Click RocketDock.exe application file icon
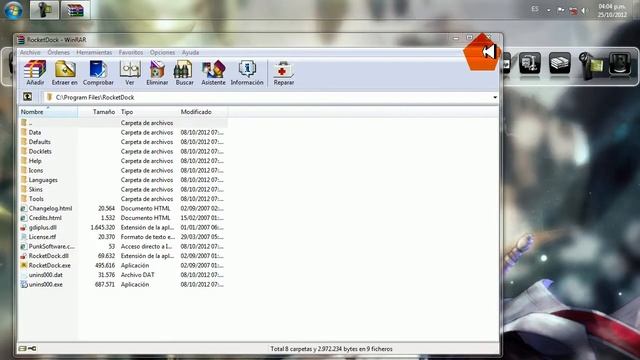The width and height of the screenshot is (640, 360). [x=24, y=265]
